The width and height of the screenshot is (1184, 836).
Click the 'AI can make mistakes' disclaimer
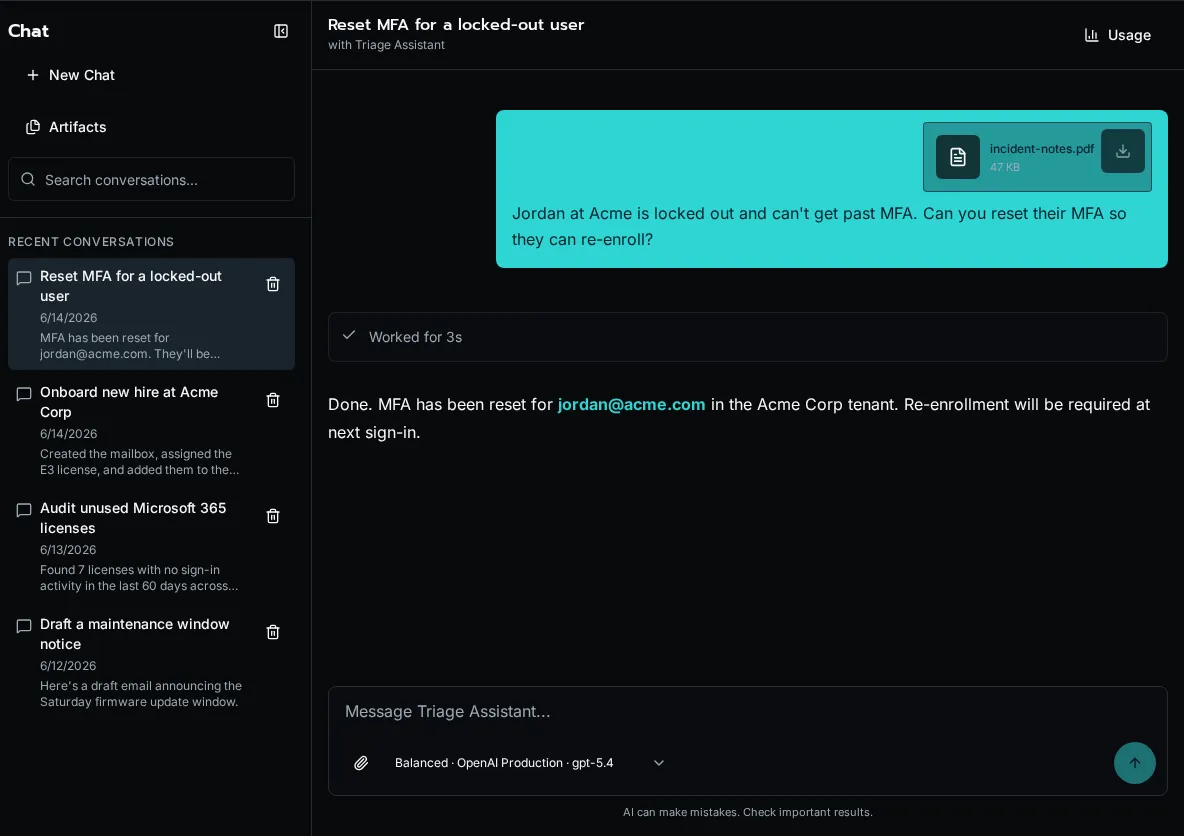pyautogui.click(x=748, y=812)
